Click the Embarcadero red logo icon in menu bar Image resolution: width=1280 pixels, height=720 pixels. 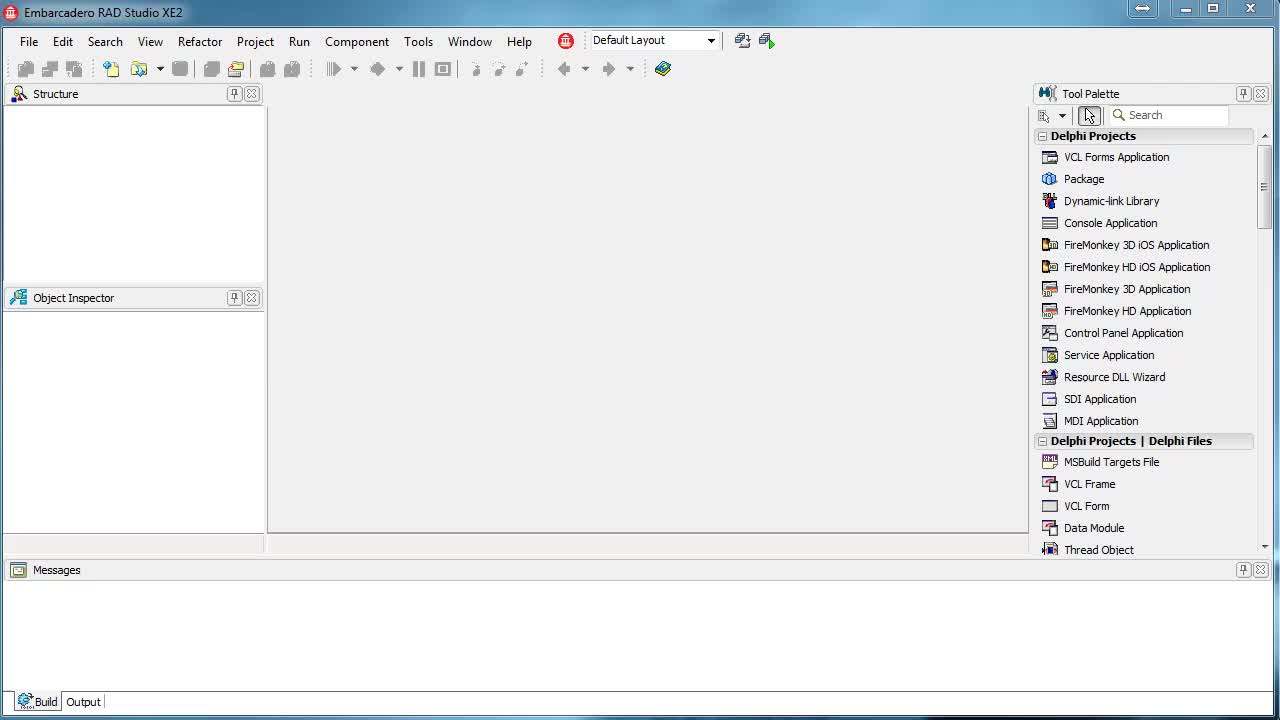point(566,41)
